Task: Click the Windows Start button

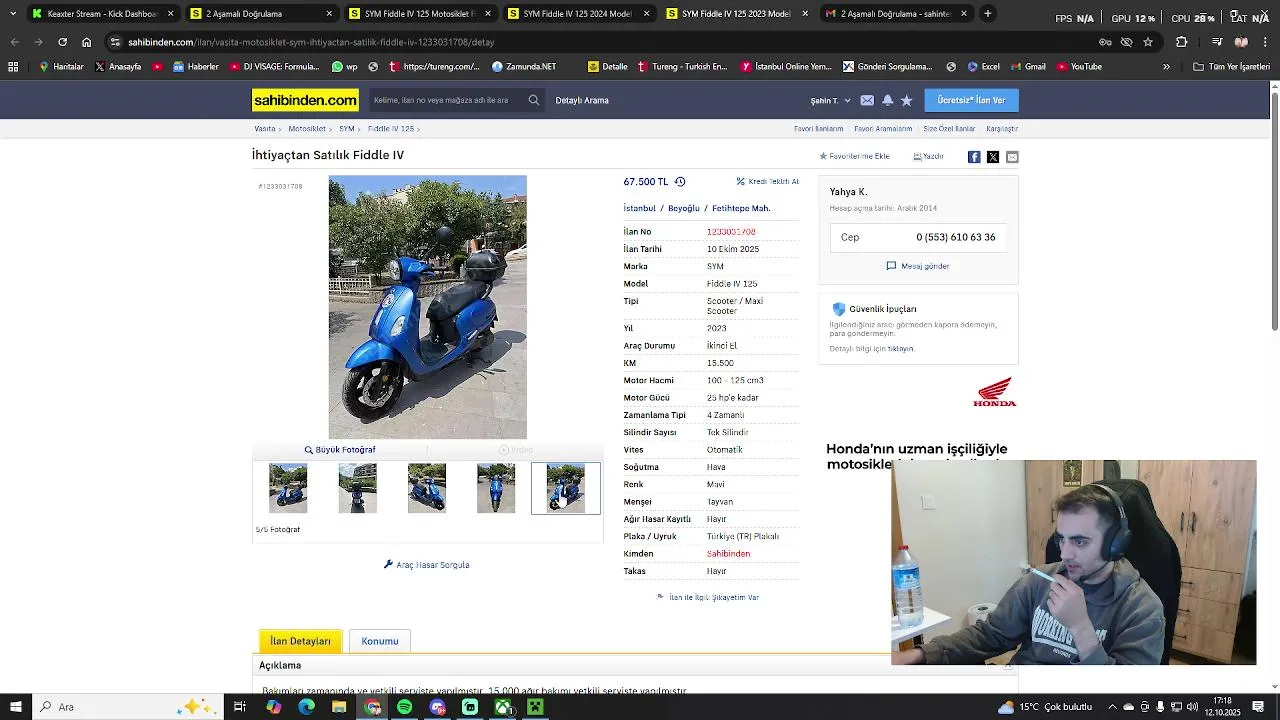Action: [x=16, y=707]
